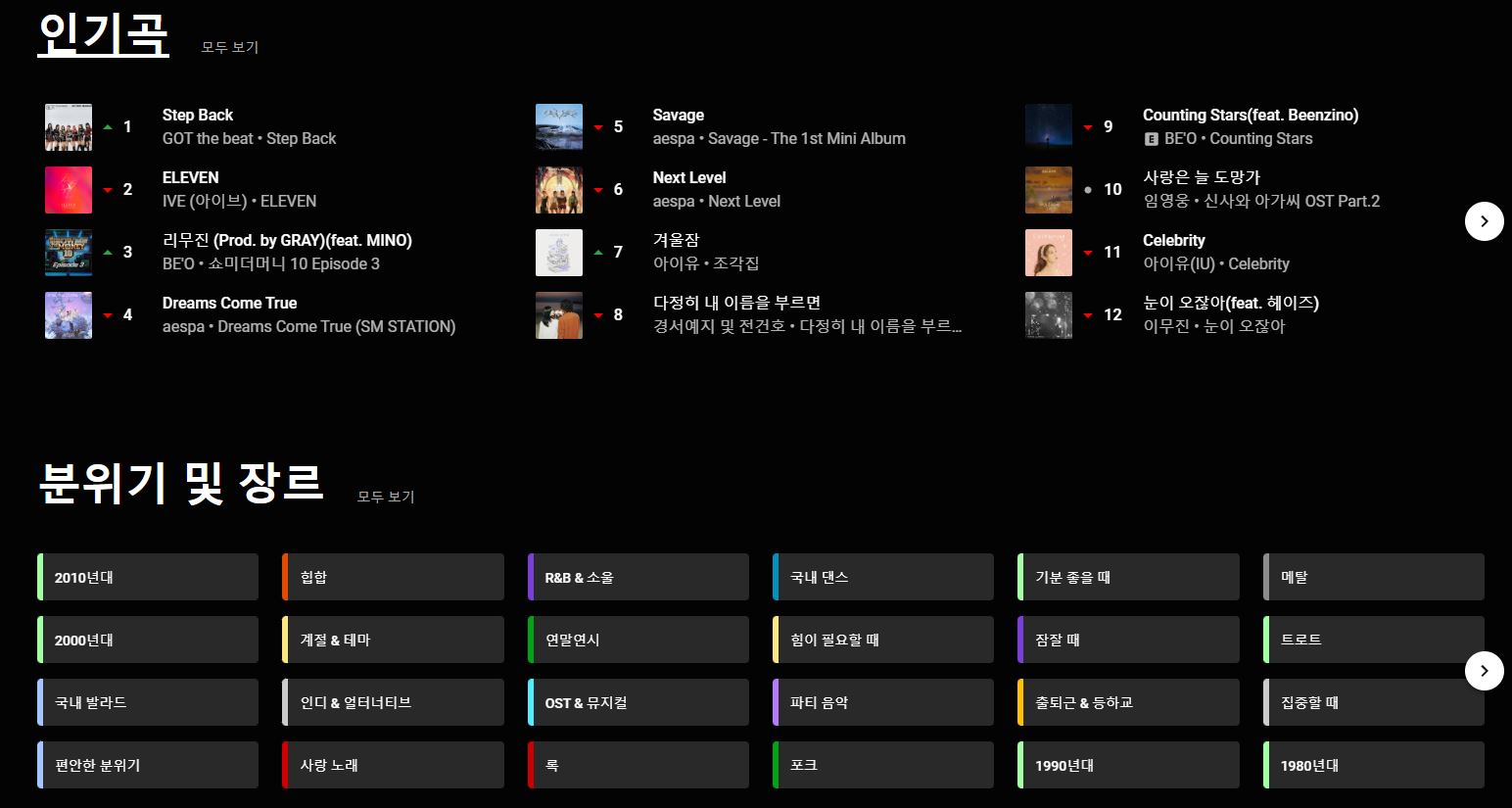Choose 기분 좋을 때 mood
Viewport: 1512px width, 808px height.
[x=1129, y=577]
